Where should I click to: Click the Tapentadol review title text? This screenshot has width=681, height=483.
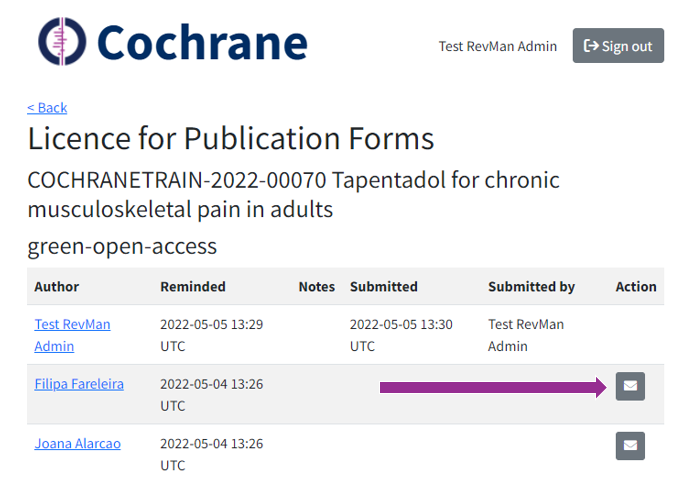[x=293, y=195]
